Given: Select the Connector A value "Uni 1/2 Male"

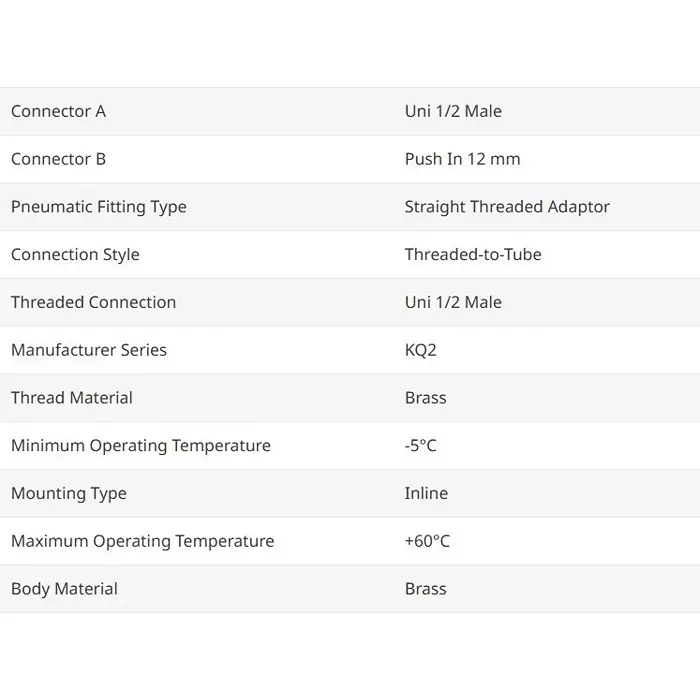Looking at the screenshot, I should coord(453,111).
